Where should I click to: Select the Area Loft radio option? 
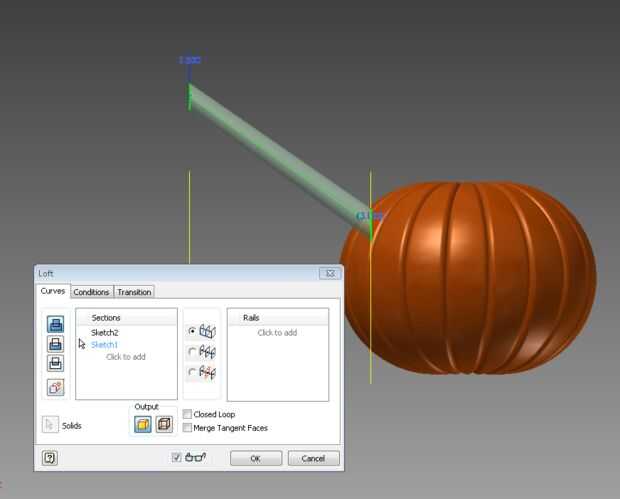click(x=192, y=372)
